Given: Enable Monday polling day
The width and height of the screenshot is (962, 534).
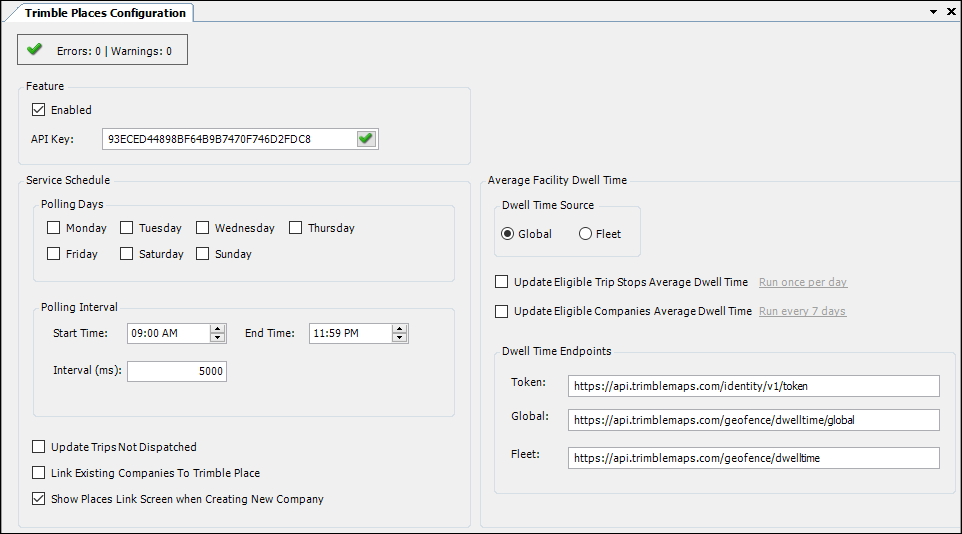Looking at the screenshot, I should tap(54, 228).
